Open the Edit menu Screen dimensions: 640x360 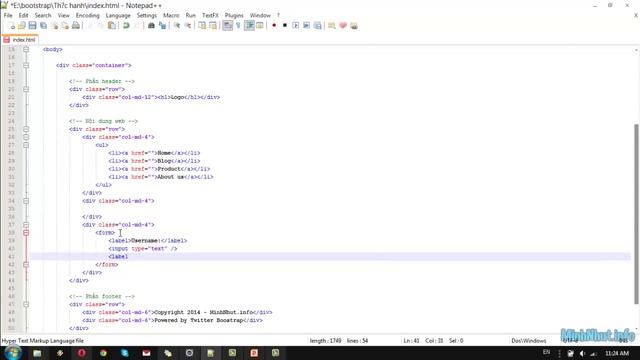23,16
